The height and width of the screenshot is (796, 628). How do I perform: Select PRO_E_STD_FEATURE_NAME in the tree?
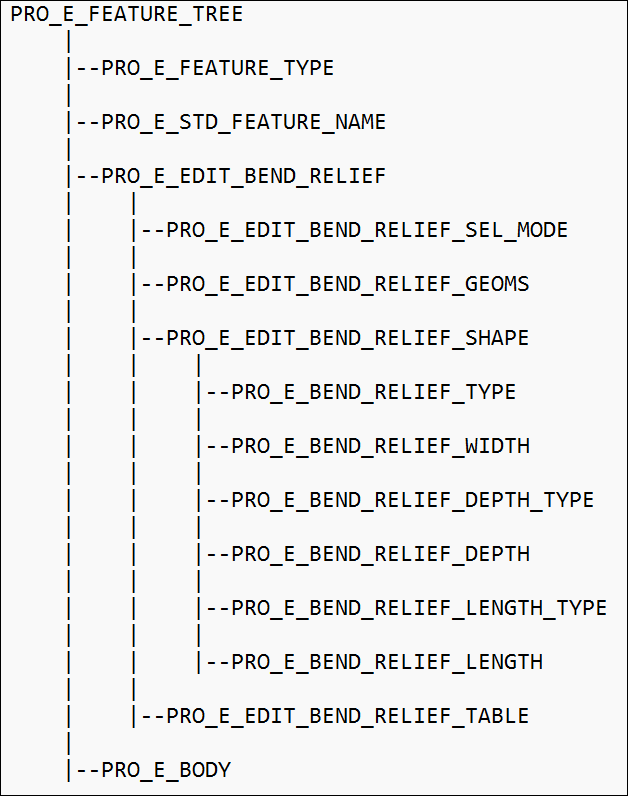click(x=243, y=123)
